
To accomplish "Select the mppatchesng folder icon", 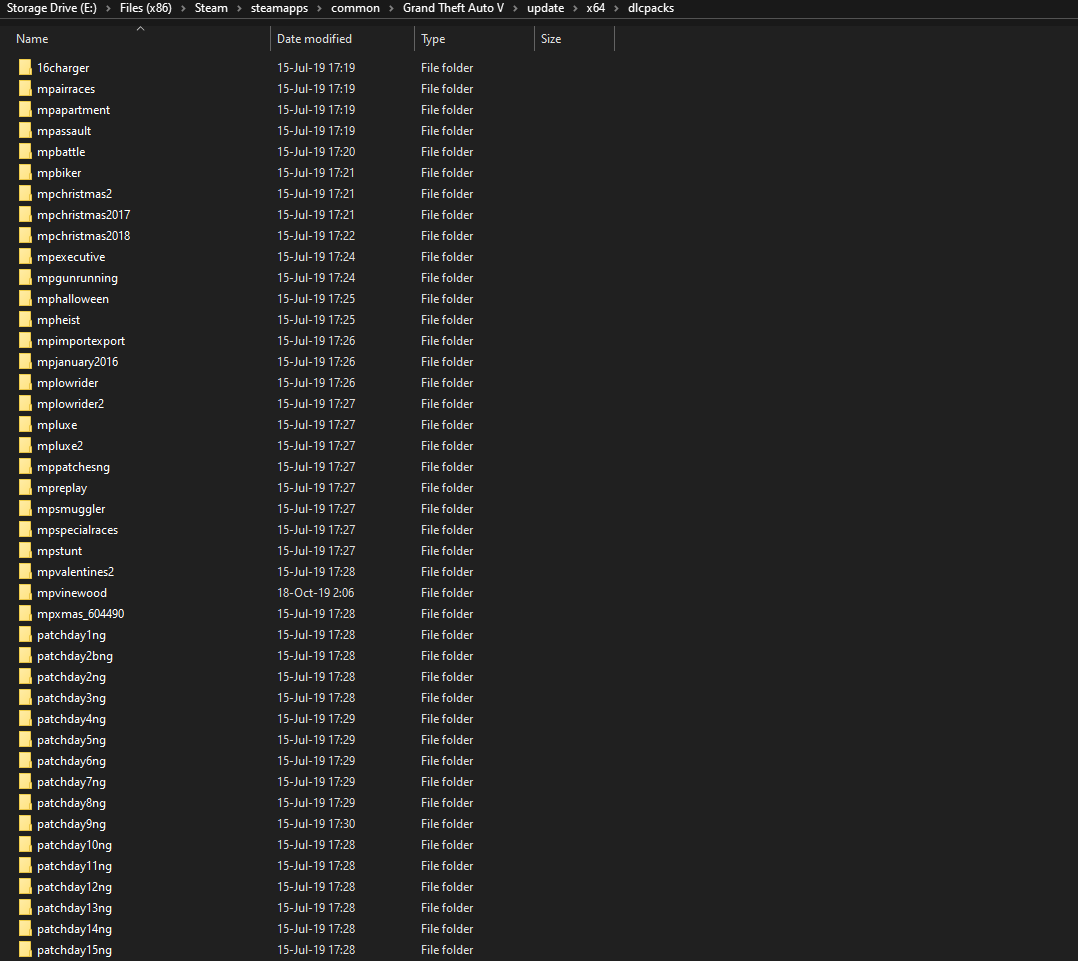I will click(x=25, y=467).
